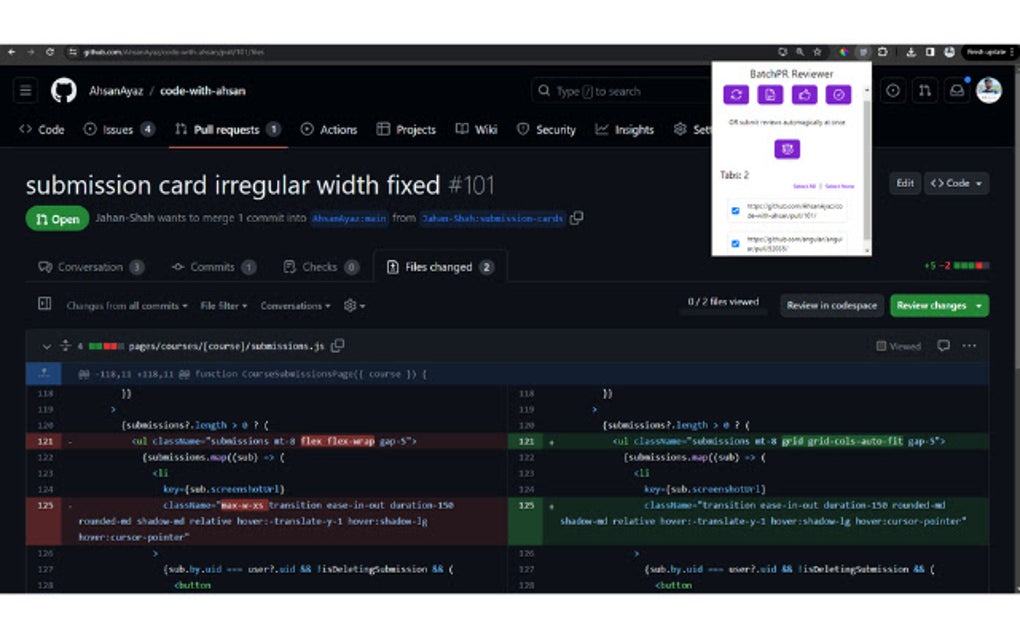
Task: Click the Review in codespace button
Action: click(831, 305)
